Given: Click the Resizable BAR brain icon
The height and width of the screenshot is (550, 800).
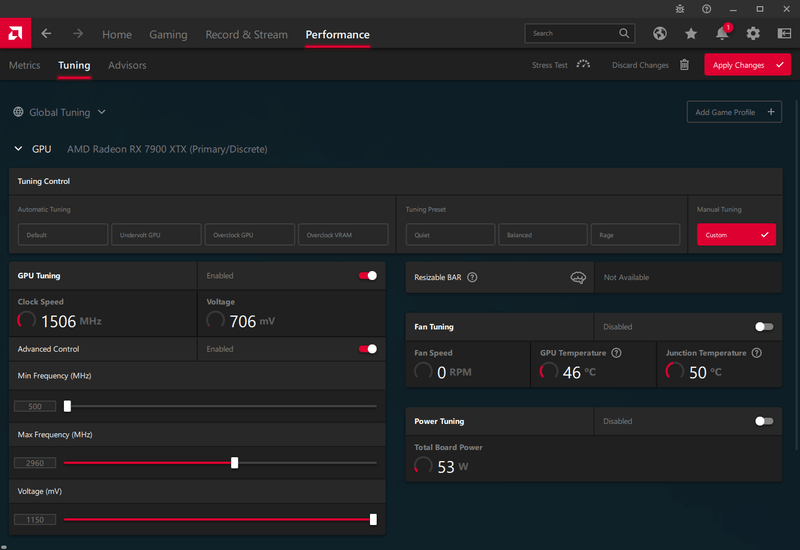Looking at the screenshot, I should click(578, 277).
